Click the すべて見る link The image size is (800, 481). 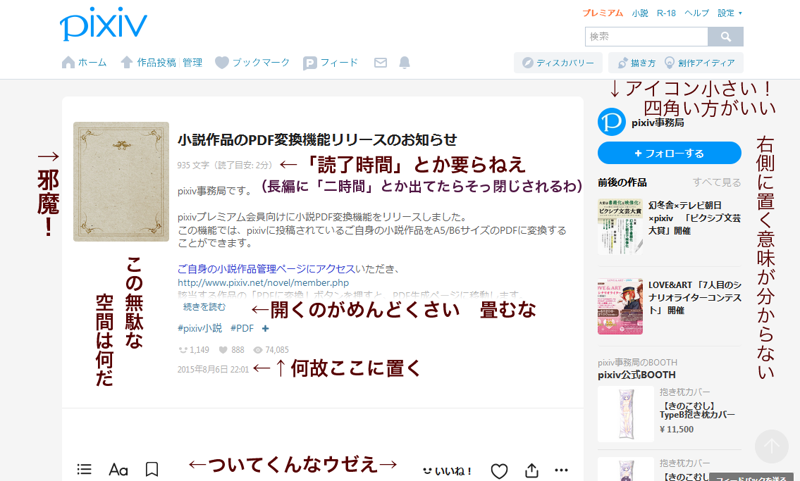pos(716,183)
